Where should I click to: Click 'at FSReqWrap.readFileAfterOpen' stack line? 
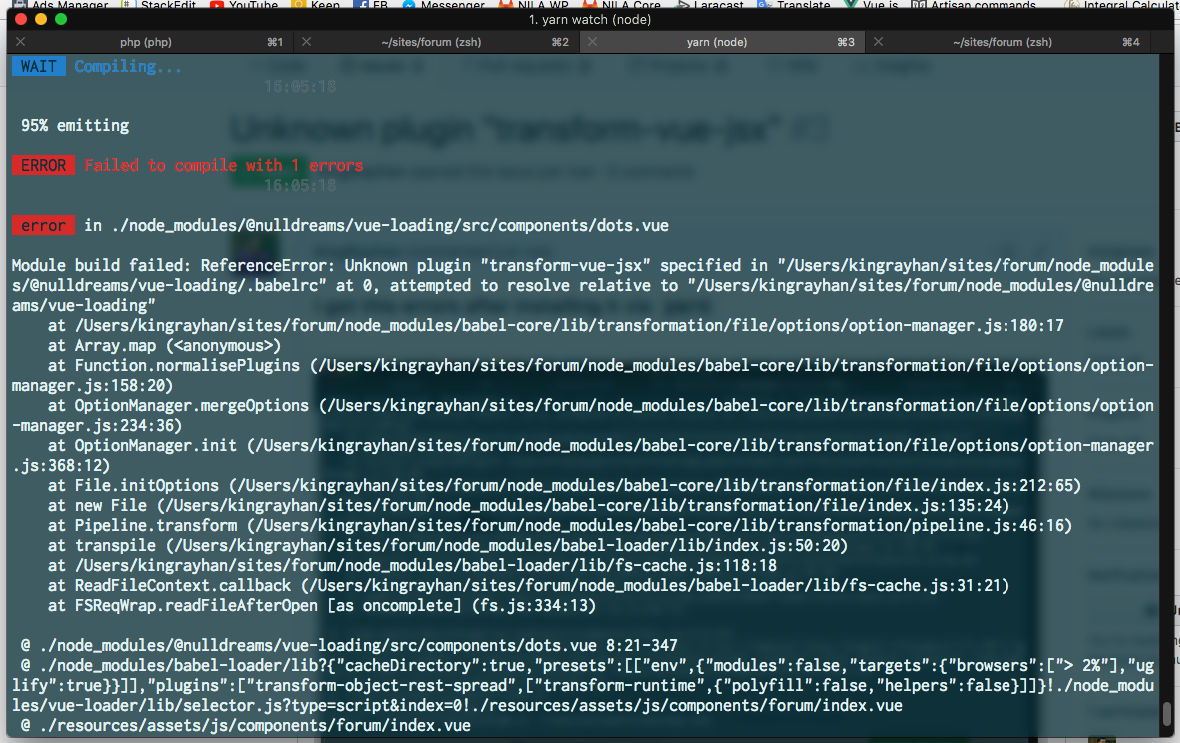tap(322, 606)
